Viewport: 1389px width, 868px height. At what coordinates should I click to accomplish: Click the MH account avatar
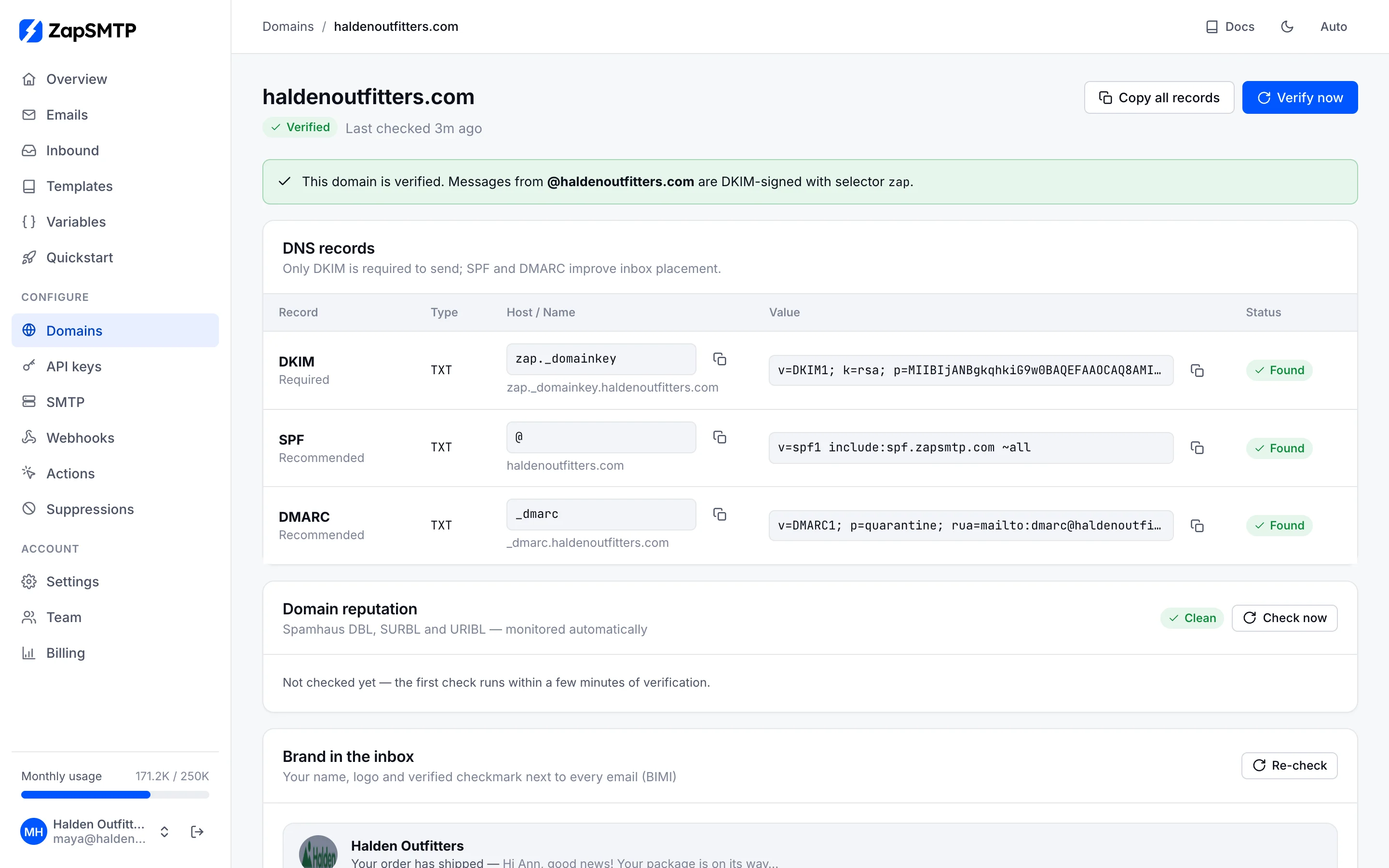click(34, 831)
